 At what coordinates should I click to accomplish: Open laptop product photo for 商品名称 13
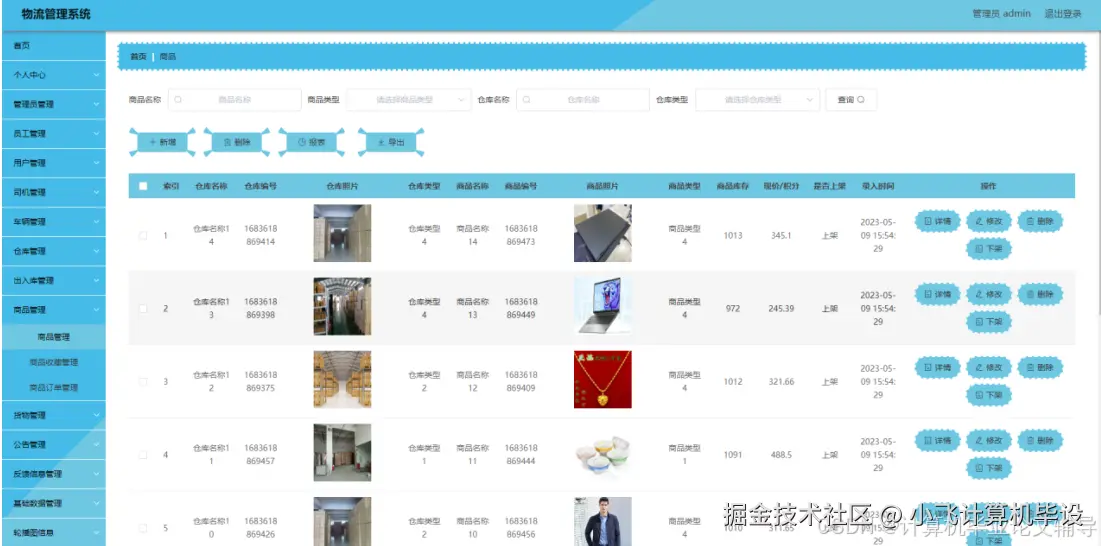[x=602, y=306]
